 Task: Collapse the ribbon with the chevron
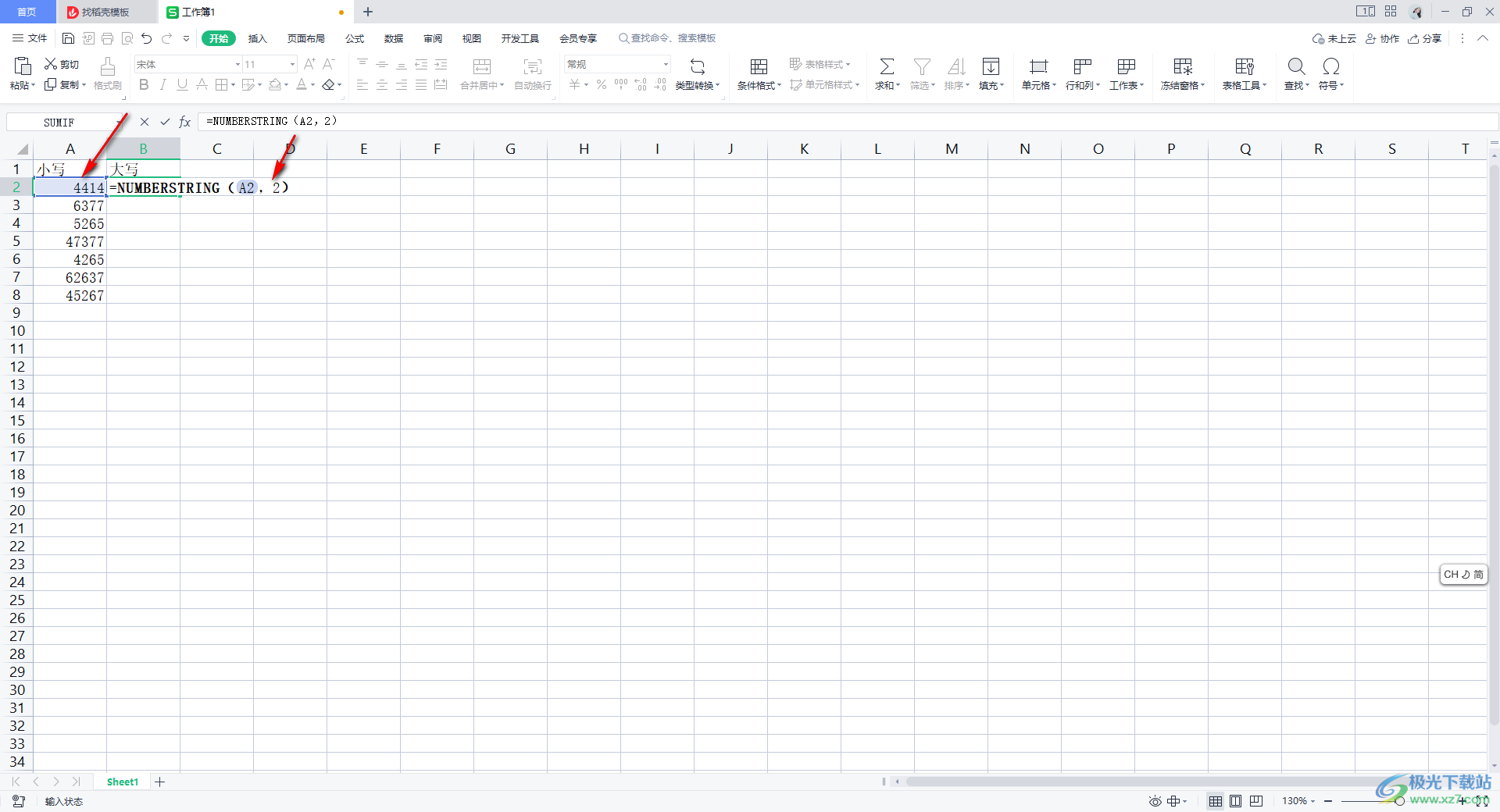1483,38
